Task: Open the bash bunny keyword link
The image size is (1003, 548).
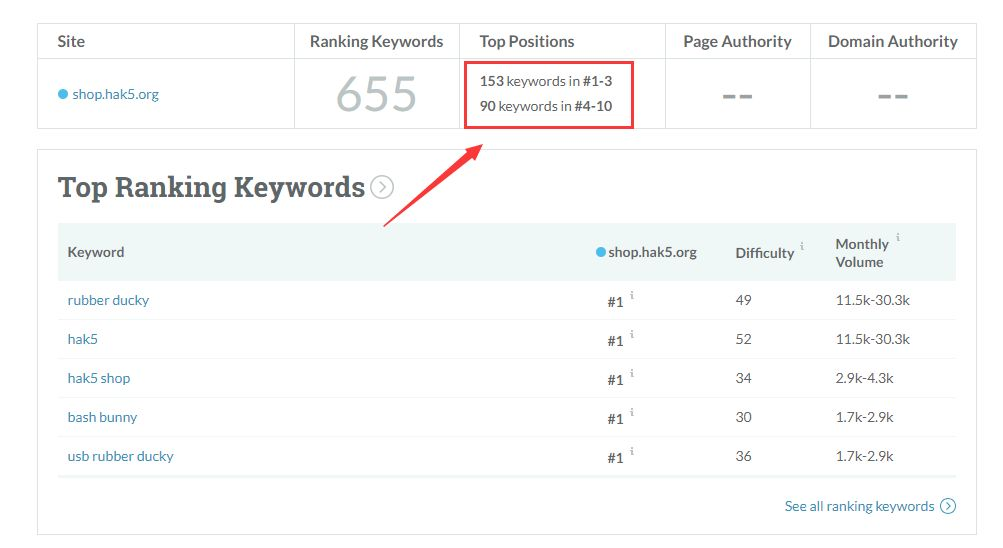Action: point(102,417)
